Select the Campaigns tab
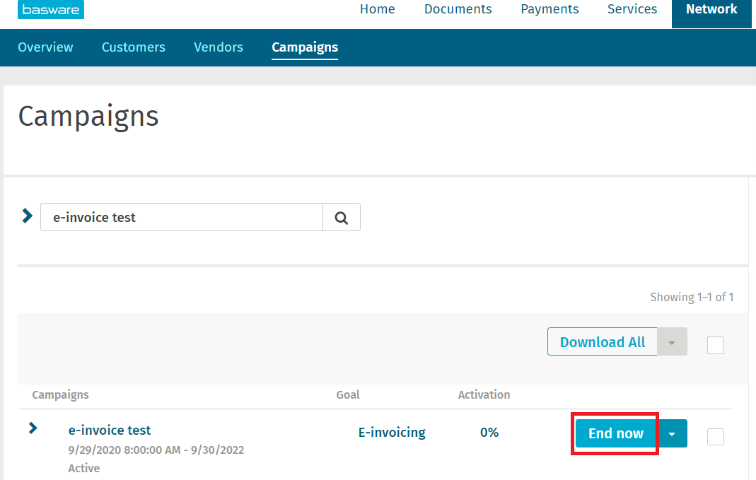This screenshot has height=480, width=756. [304, 47]
